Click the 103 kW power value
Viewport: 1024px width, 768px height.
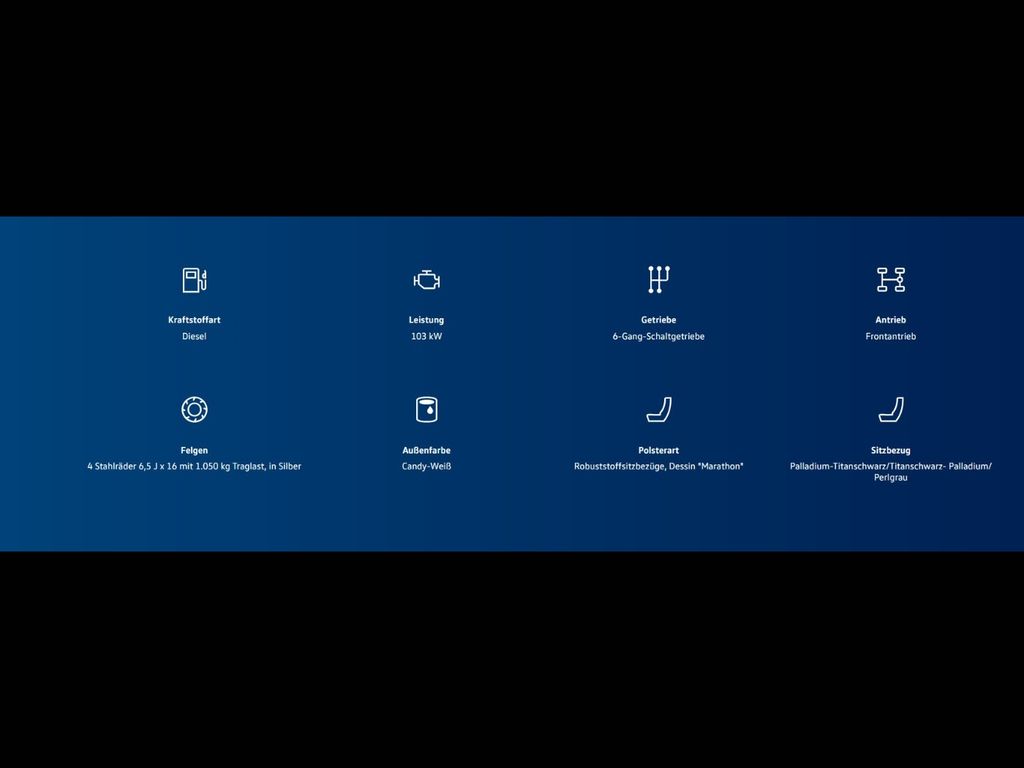427,337
